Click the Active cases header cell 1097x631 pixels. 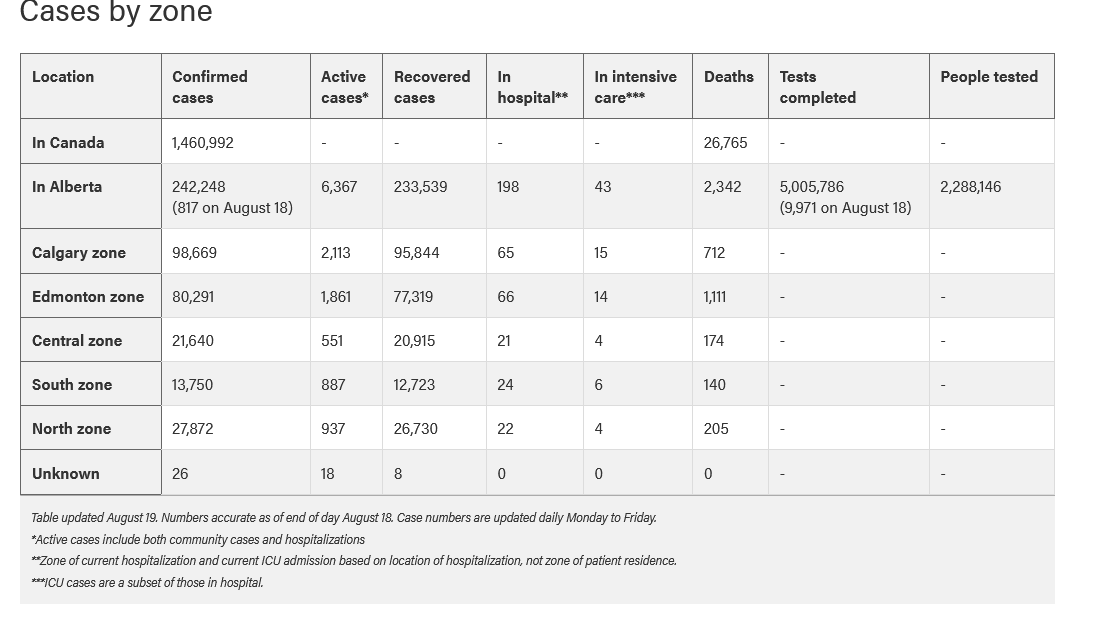click(x=346, y=86)
